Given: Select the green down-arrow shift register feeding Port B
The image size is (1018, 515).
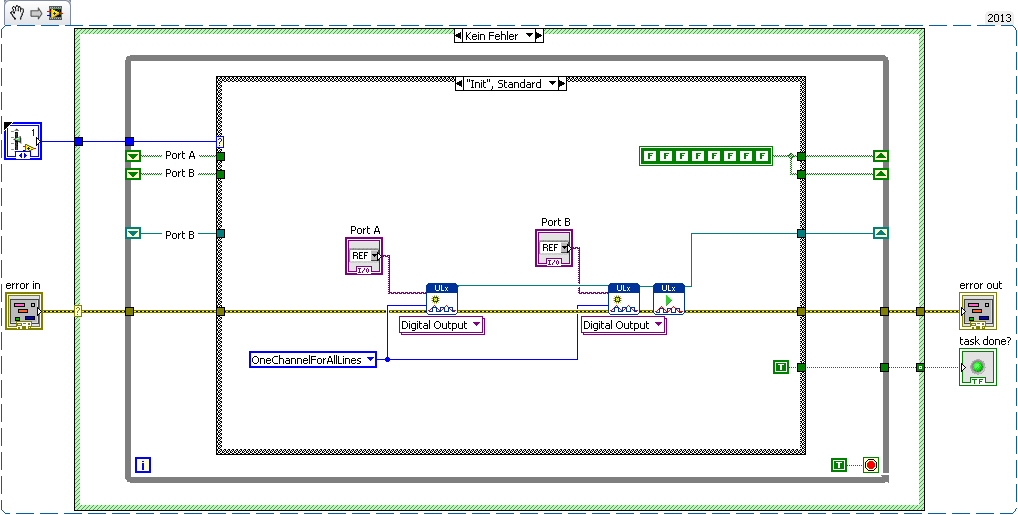Looking at the screenshot, I should click(x=133, y=173).
